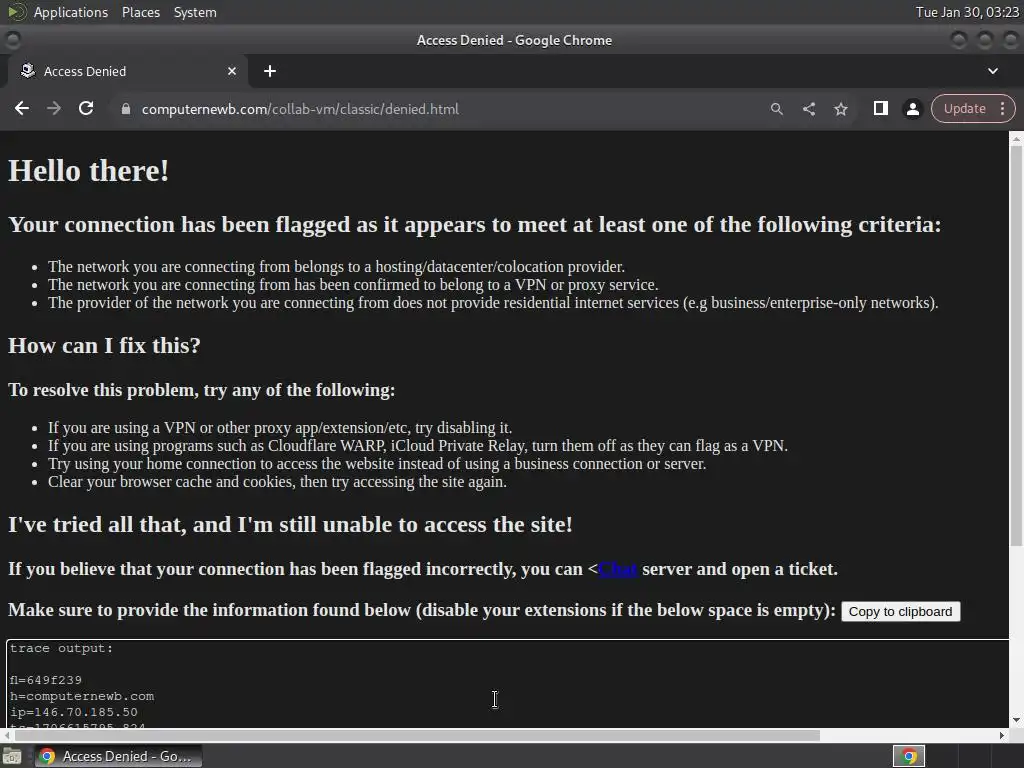Reload the Access Denied page
Image resolution: width=1024 pixels, height=768 pixels.
[86, 108]
